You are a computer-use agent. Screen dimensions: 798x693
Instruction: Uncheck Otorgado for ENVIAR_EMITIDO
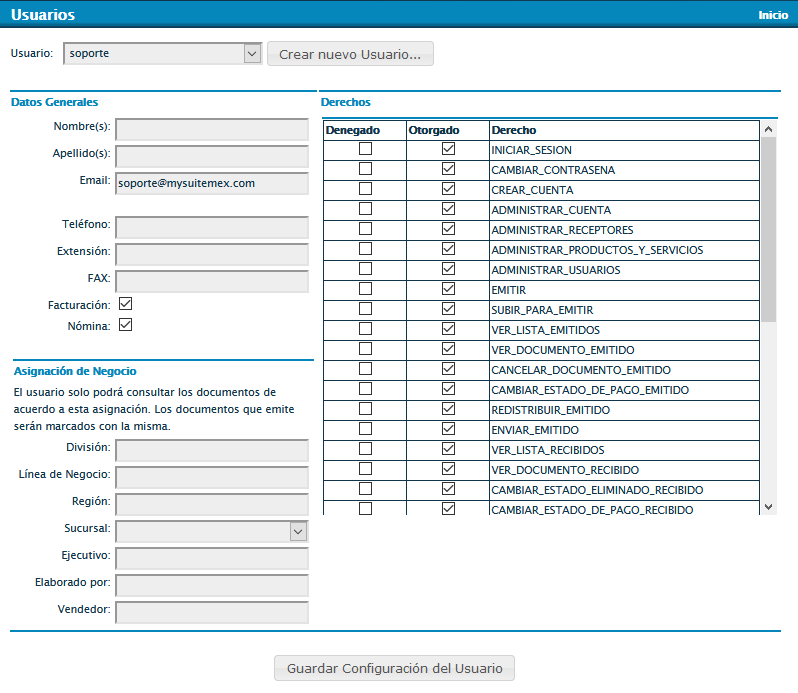(448, 429)
